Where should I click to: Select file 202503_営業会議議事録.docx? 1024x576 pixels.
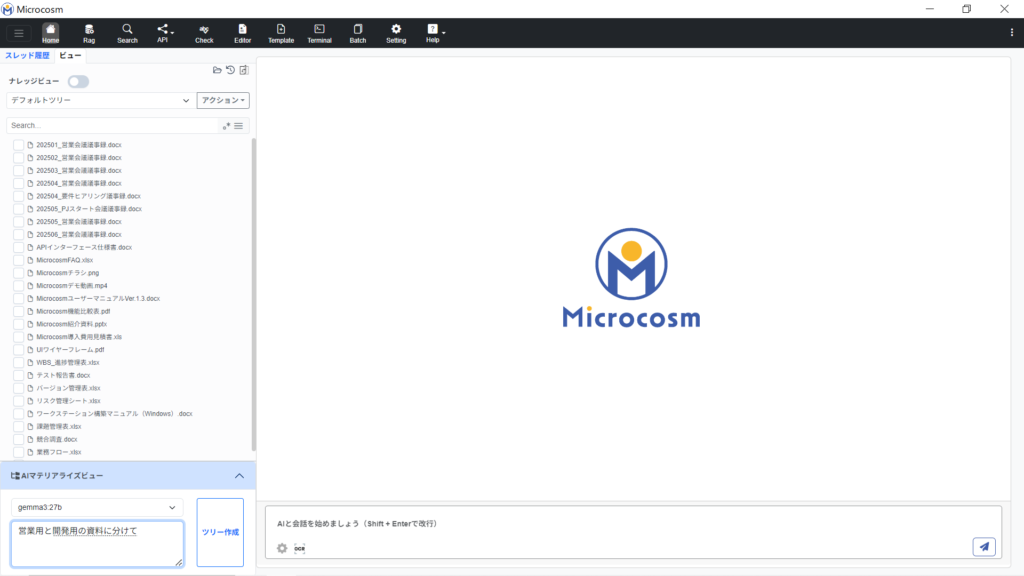pos(79,170)
